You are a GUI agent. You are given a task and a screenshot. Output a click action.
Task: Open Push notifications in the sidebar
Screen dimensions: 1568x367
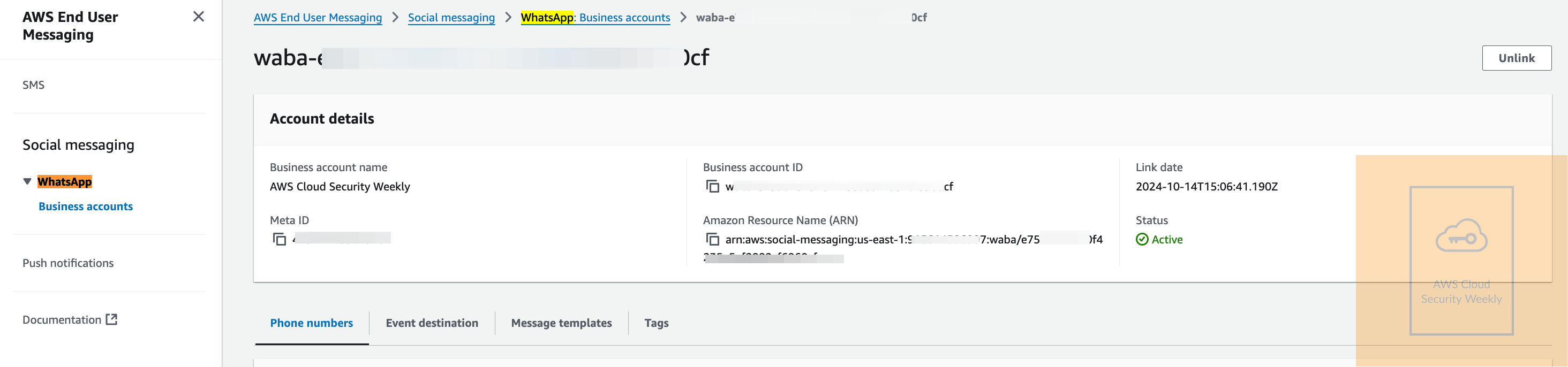click(68, 263)
